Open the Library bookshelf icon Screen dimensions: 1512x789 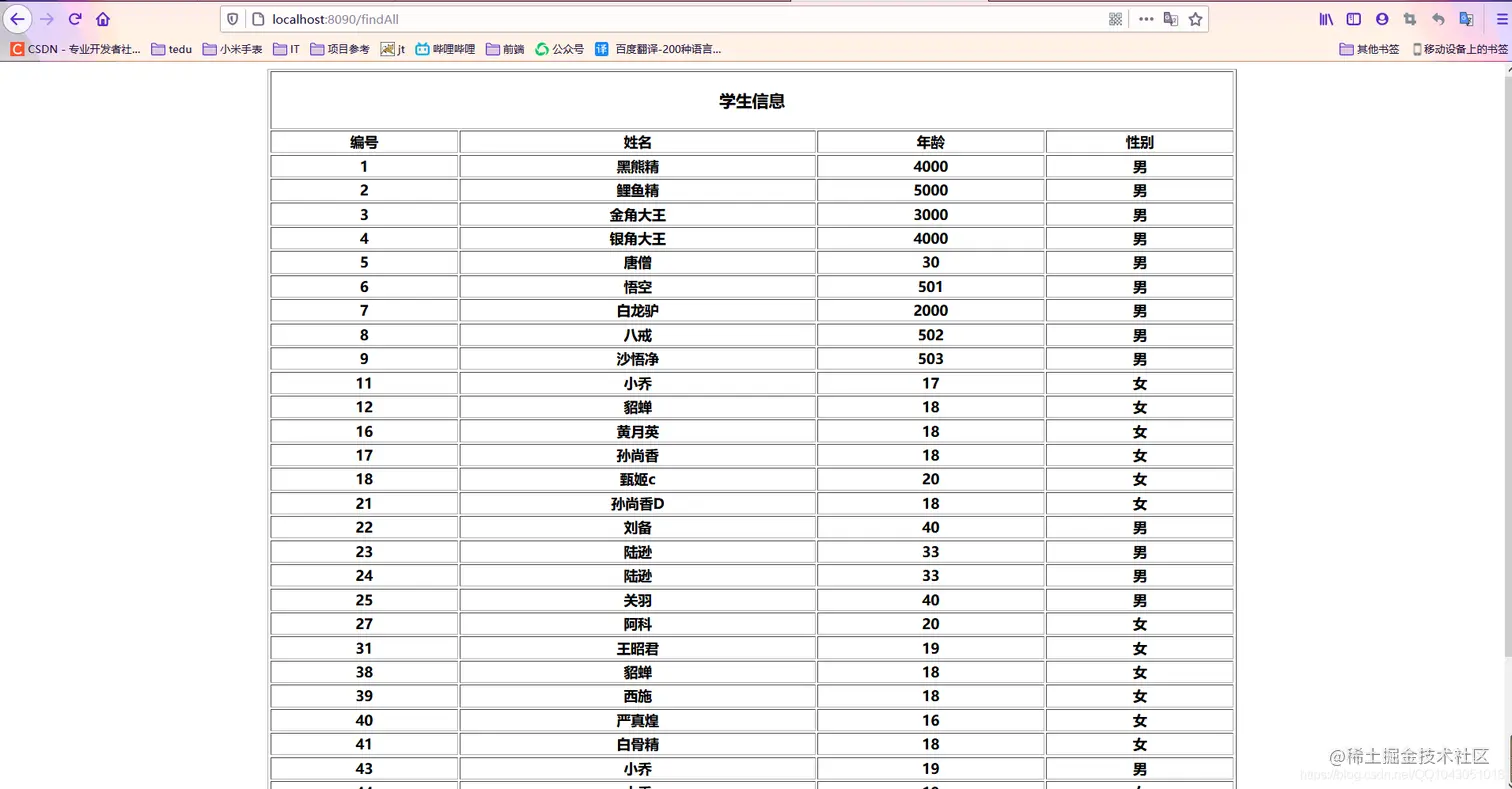tap(1326, 19)
